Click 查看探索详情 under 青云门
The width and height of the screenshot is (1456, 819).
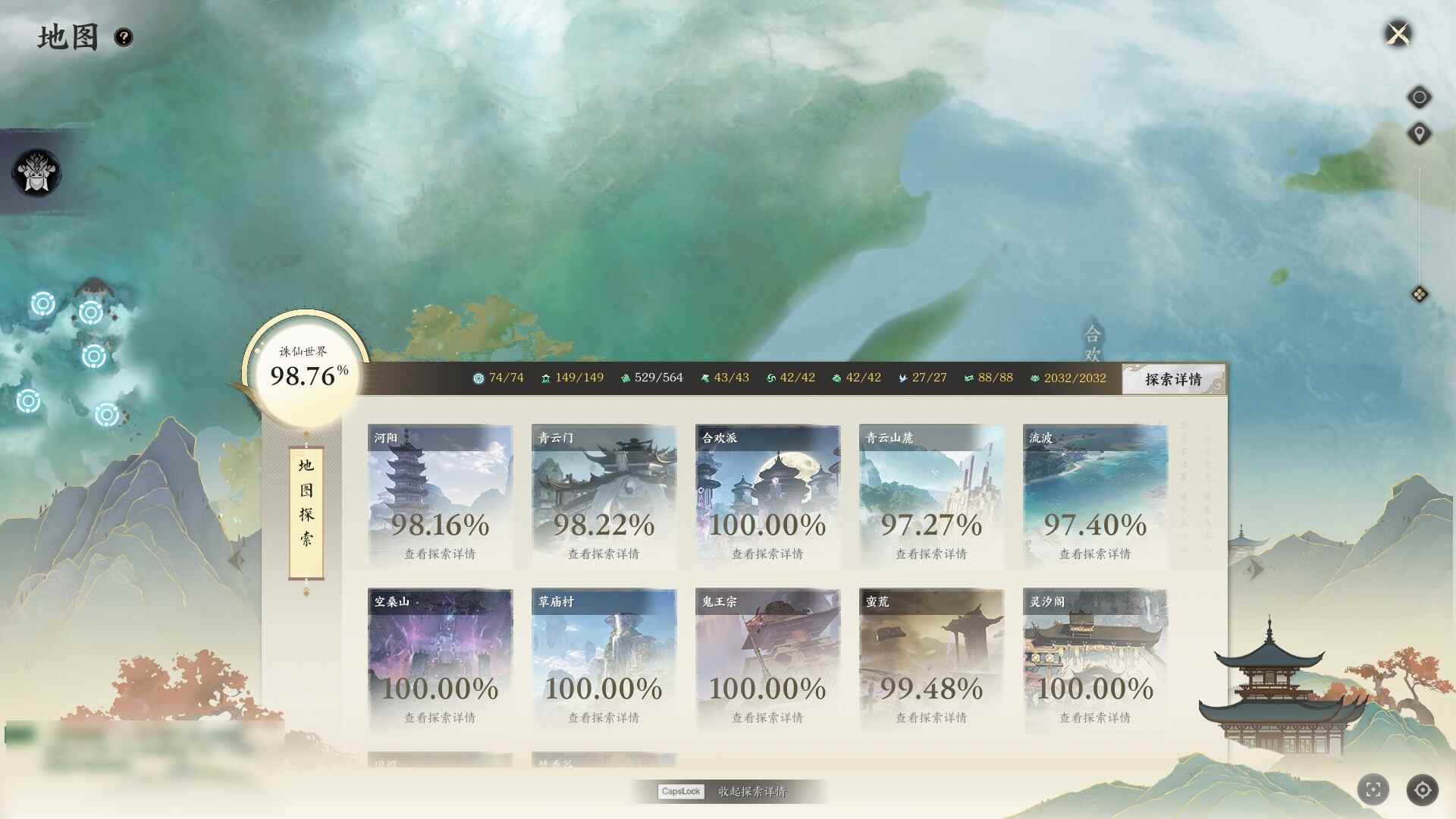tap(604, 554)
